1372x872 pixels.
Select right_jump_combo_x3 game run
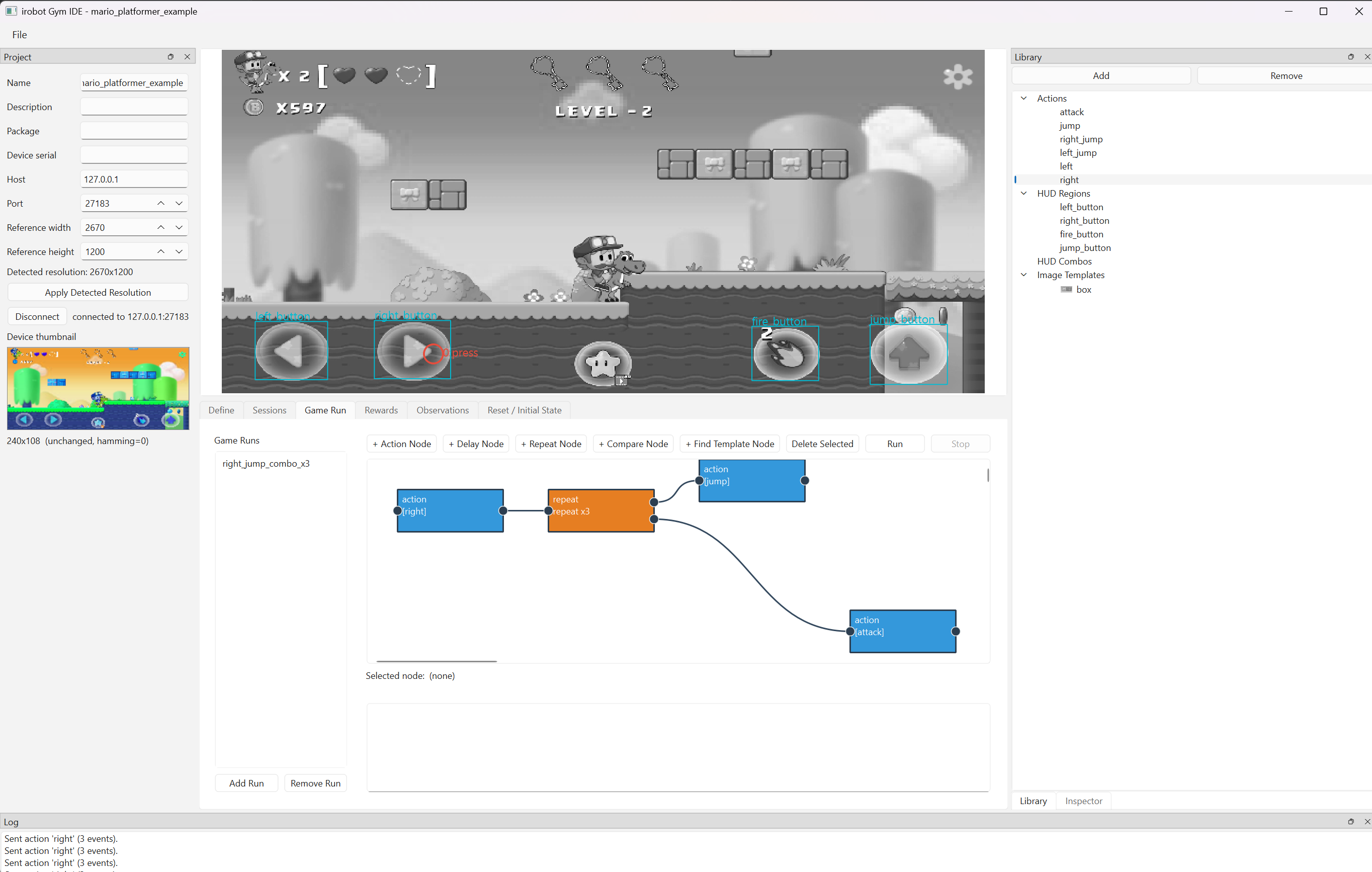click(x=266, y=464)
